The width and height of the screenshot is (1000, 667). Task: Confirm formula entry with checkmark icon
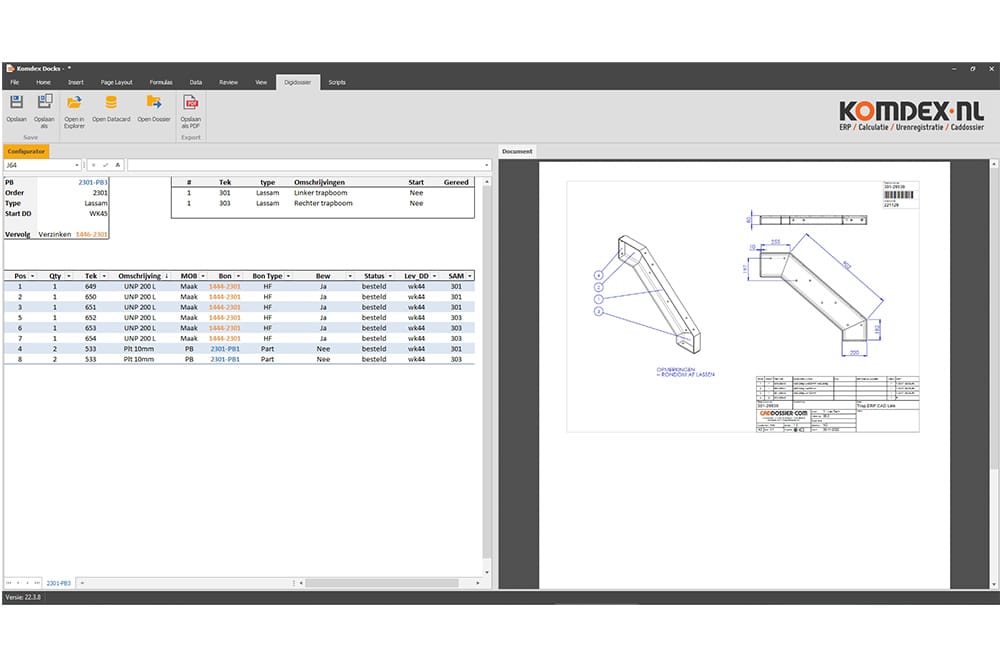pos(105,165)
